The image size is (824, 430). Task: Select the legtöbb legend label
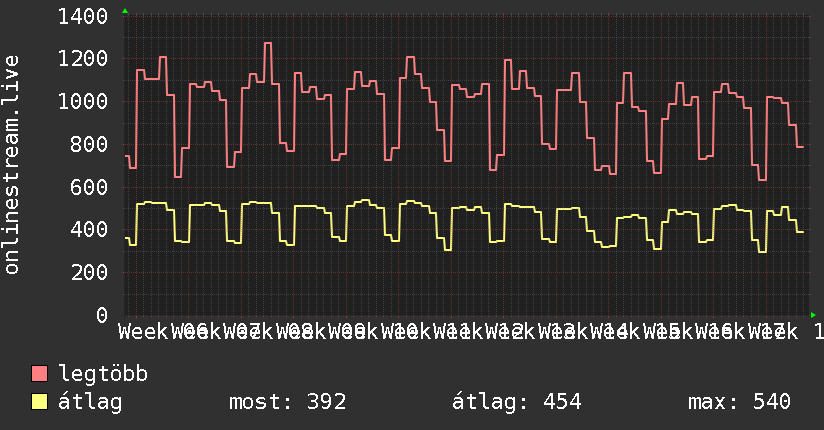pyautogui.click(x=103, y=373)
